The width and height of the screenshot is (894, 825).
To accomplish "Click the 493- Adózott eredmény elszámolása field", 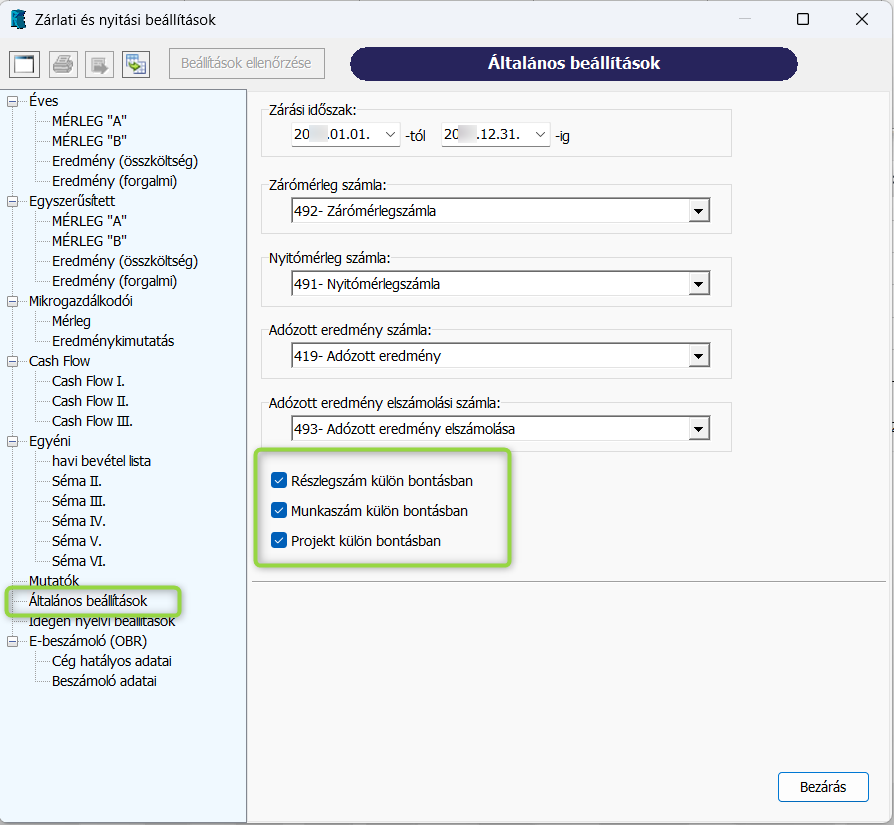I will click(501, 429).
